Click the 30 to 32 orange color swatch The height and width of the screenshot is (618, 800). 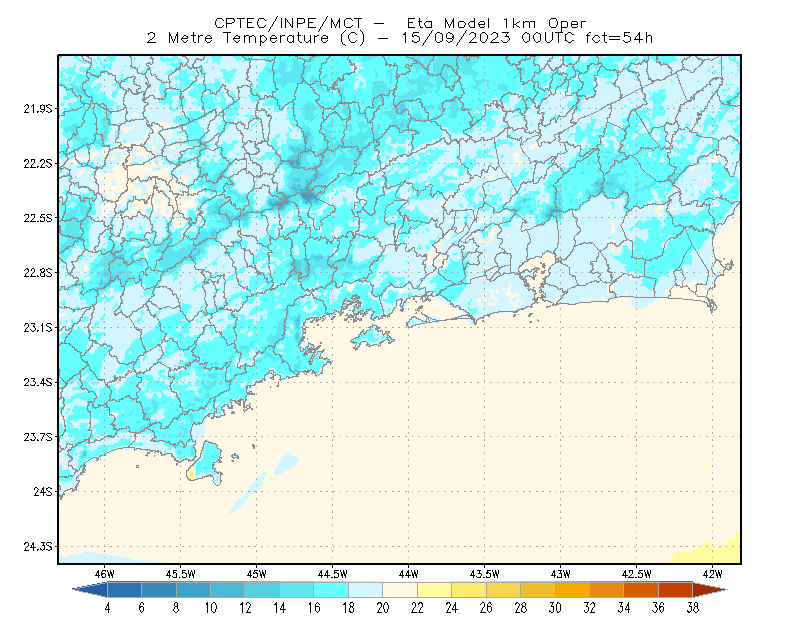(572, 590)
